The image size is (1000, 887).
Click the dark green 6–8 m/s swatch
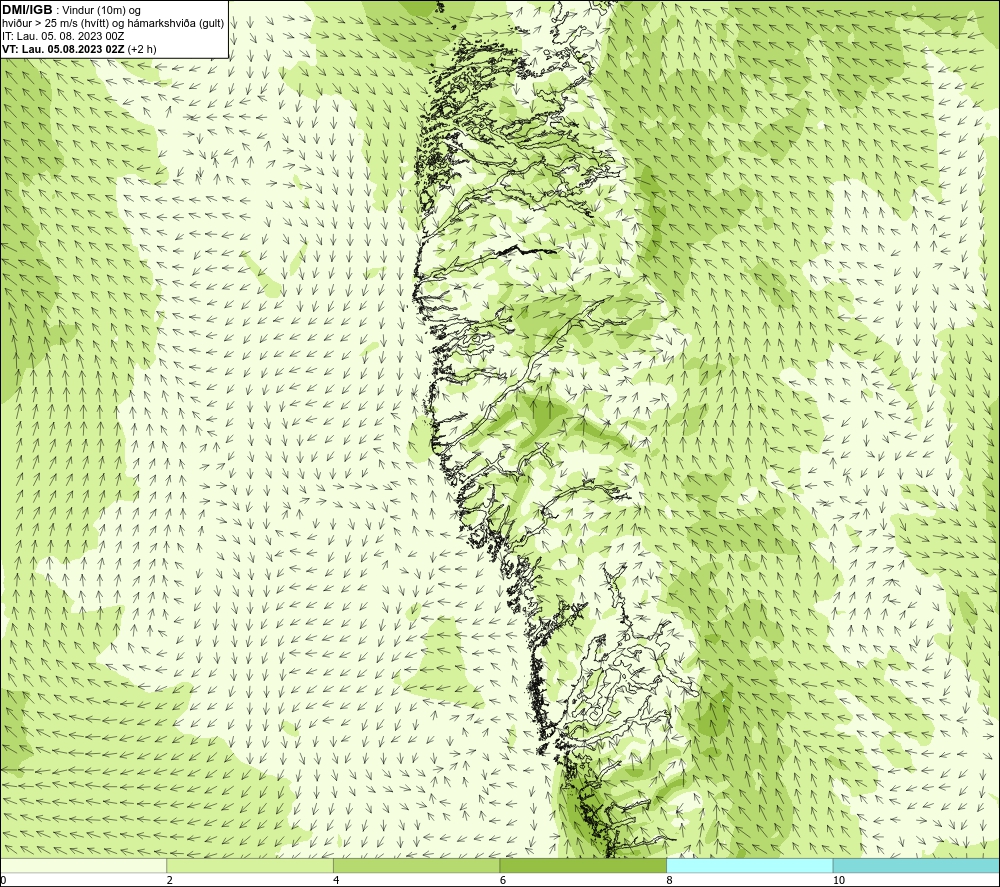583,865
